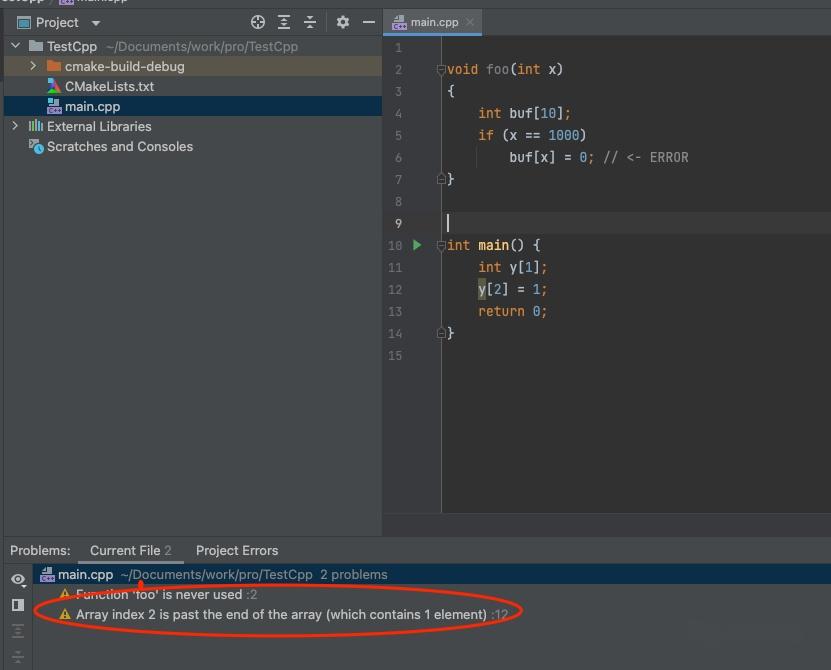Open Project panel settings gear

coord(343,22)
